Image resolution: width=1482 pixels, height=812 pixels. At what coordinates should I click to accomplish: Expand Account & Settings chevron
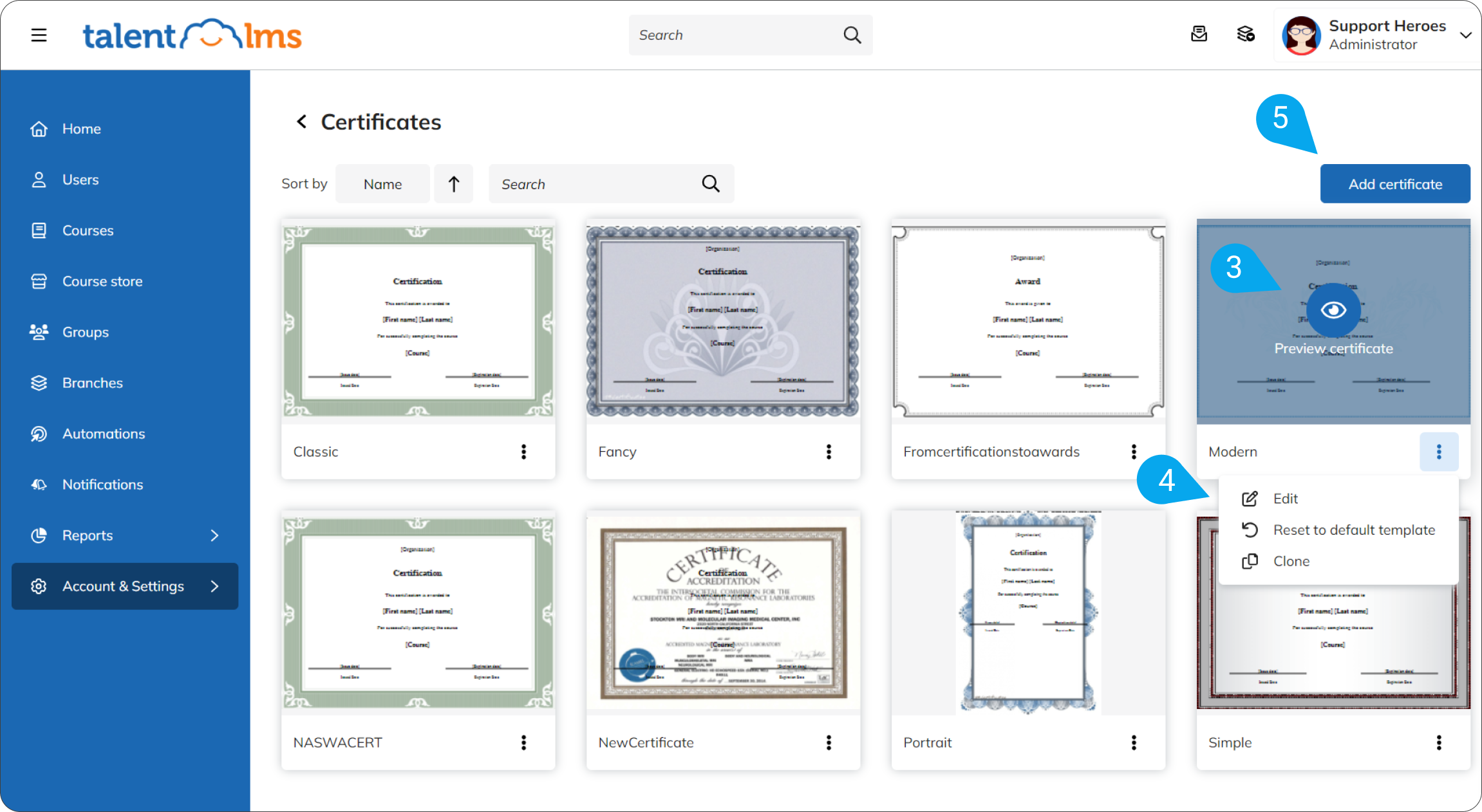pos(214,586)
